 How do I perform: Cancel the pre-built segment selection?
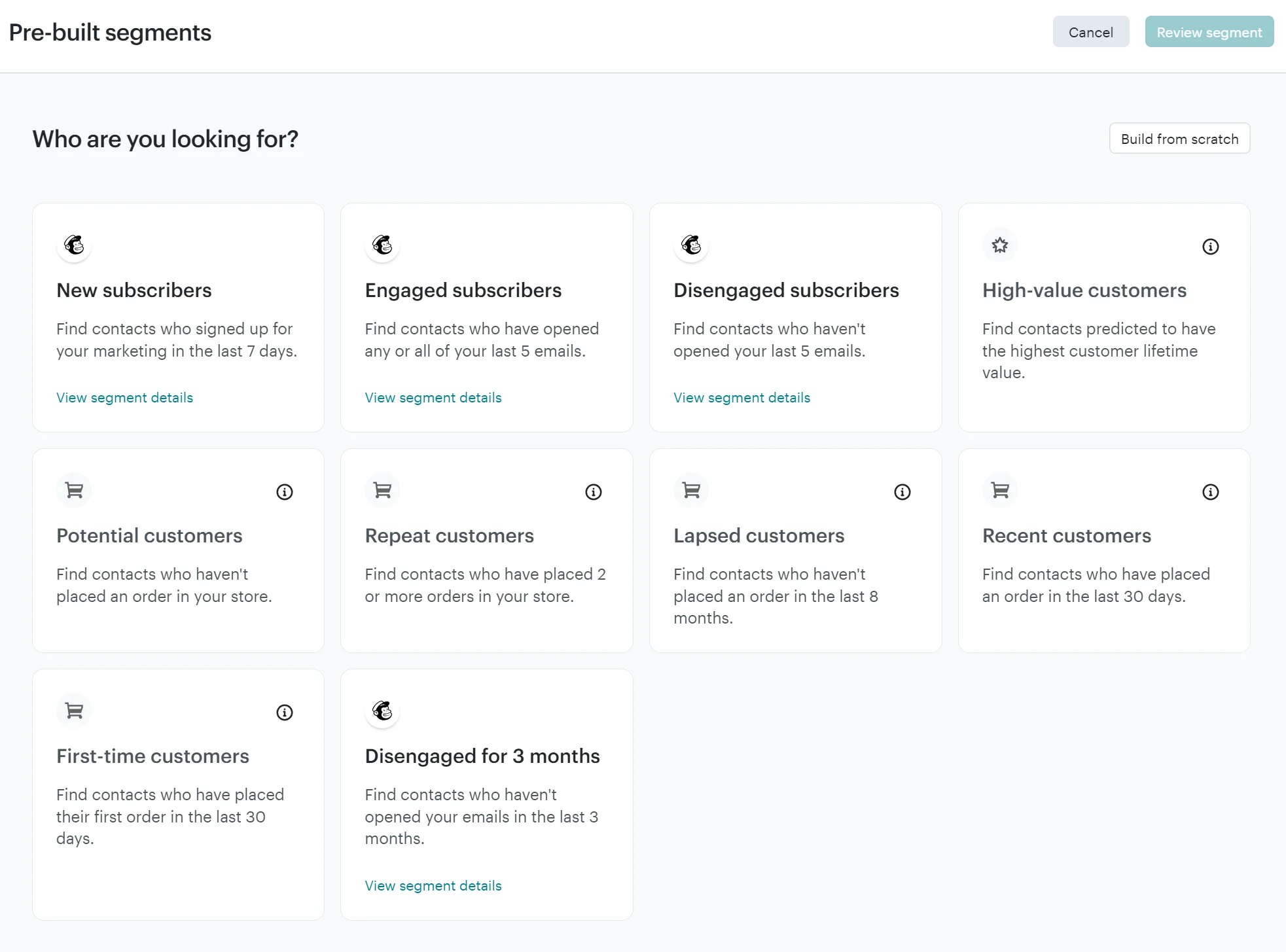point(1091,32)
